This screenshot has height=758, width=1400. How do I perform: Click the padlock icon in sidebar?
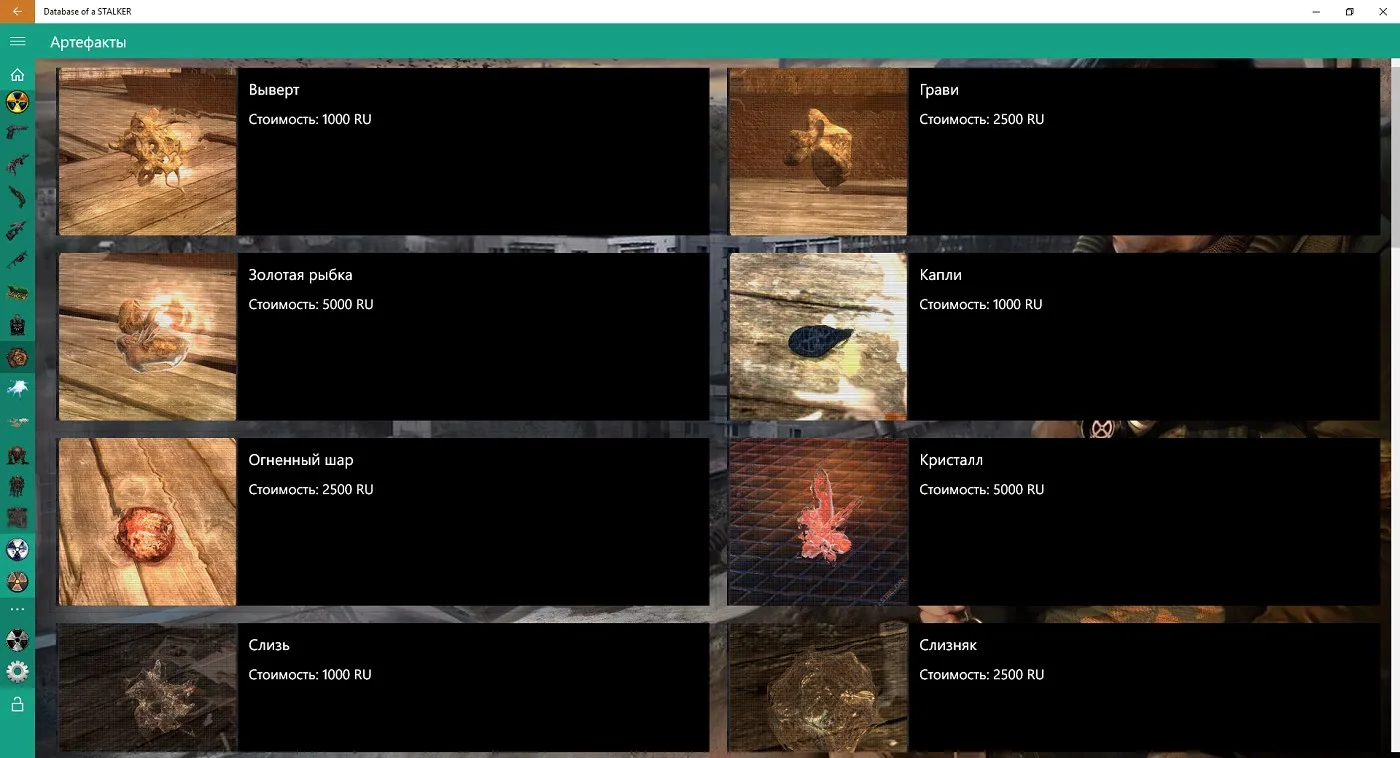tap(17, 705)
